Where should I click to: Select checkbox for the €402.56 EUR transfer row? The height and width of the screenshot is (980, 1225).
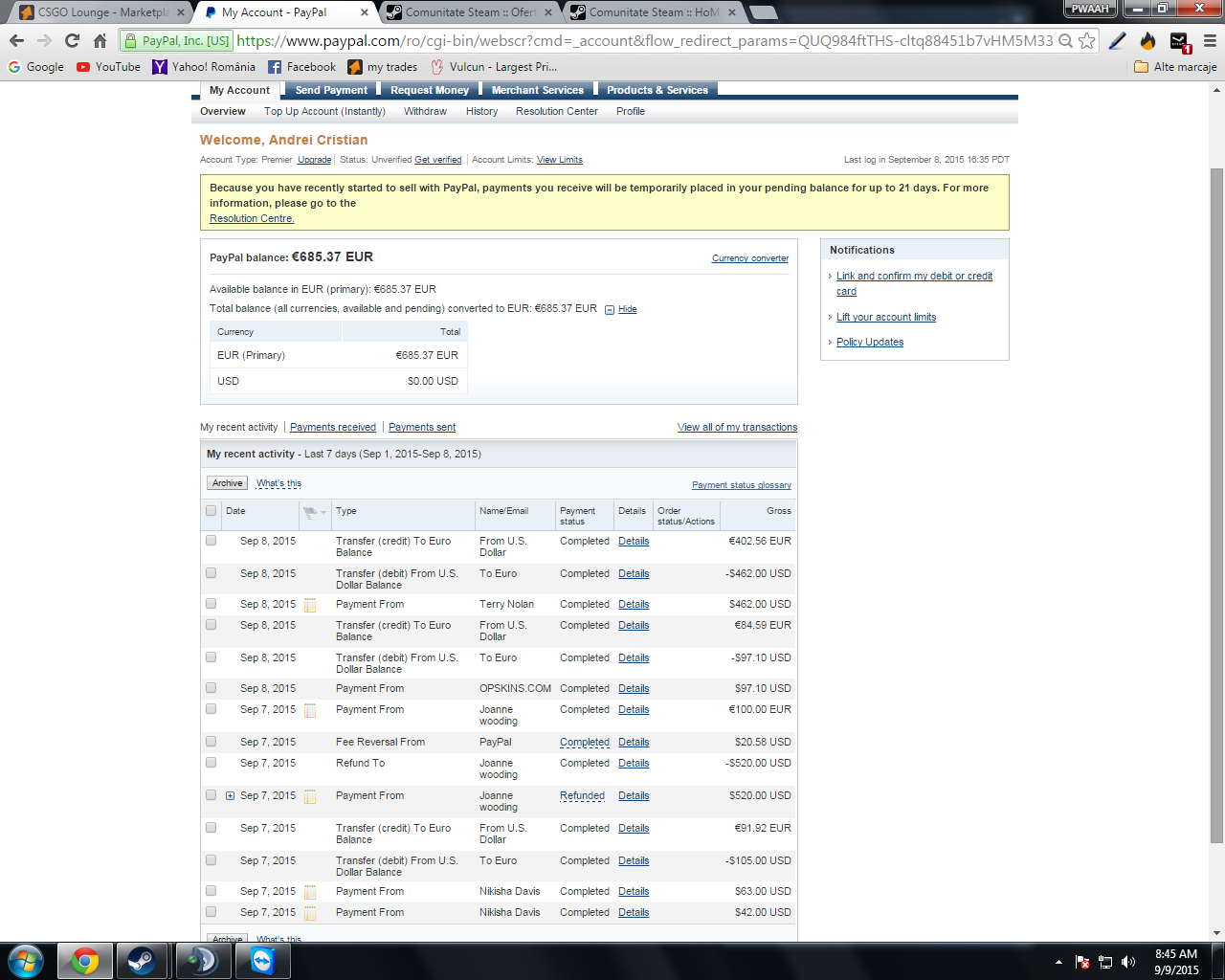coord(212,541)
